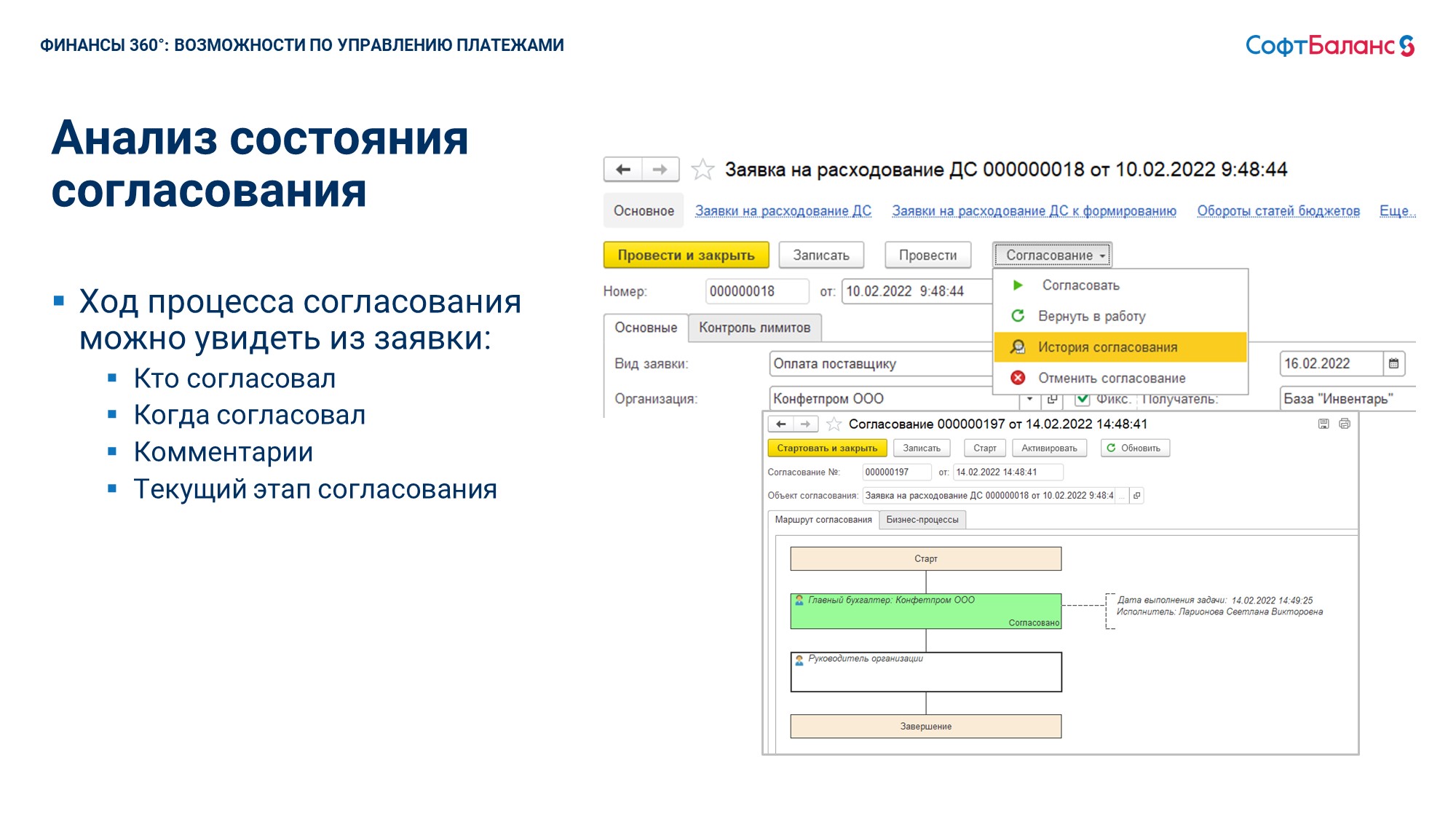Click the printer icon in Согласование window
The width and height of the screenshot is (1456, 819).
coord(1345,424)
